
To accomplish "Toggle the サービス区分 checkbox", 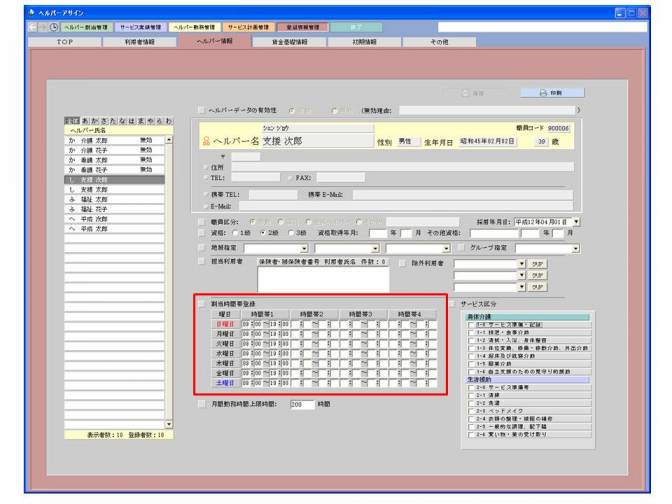I will 454,302.
